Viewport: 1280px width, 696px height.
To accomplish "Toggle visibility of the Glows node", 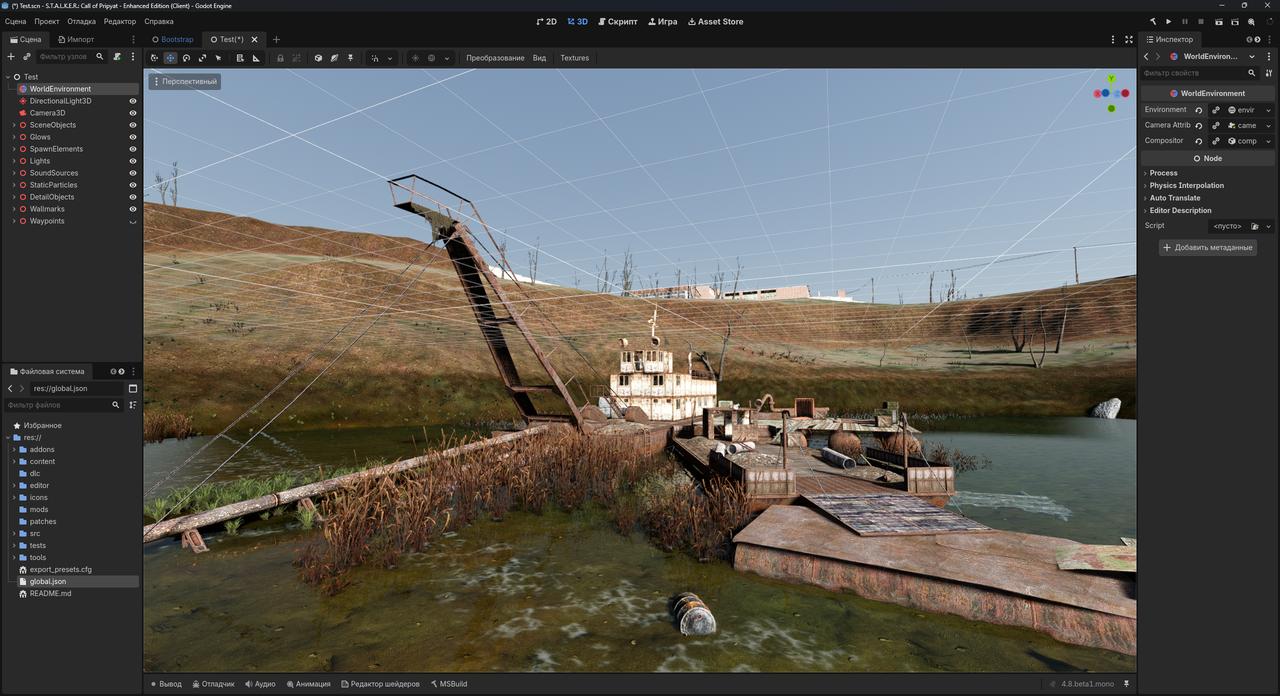I will [133, 137].
